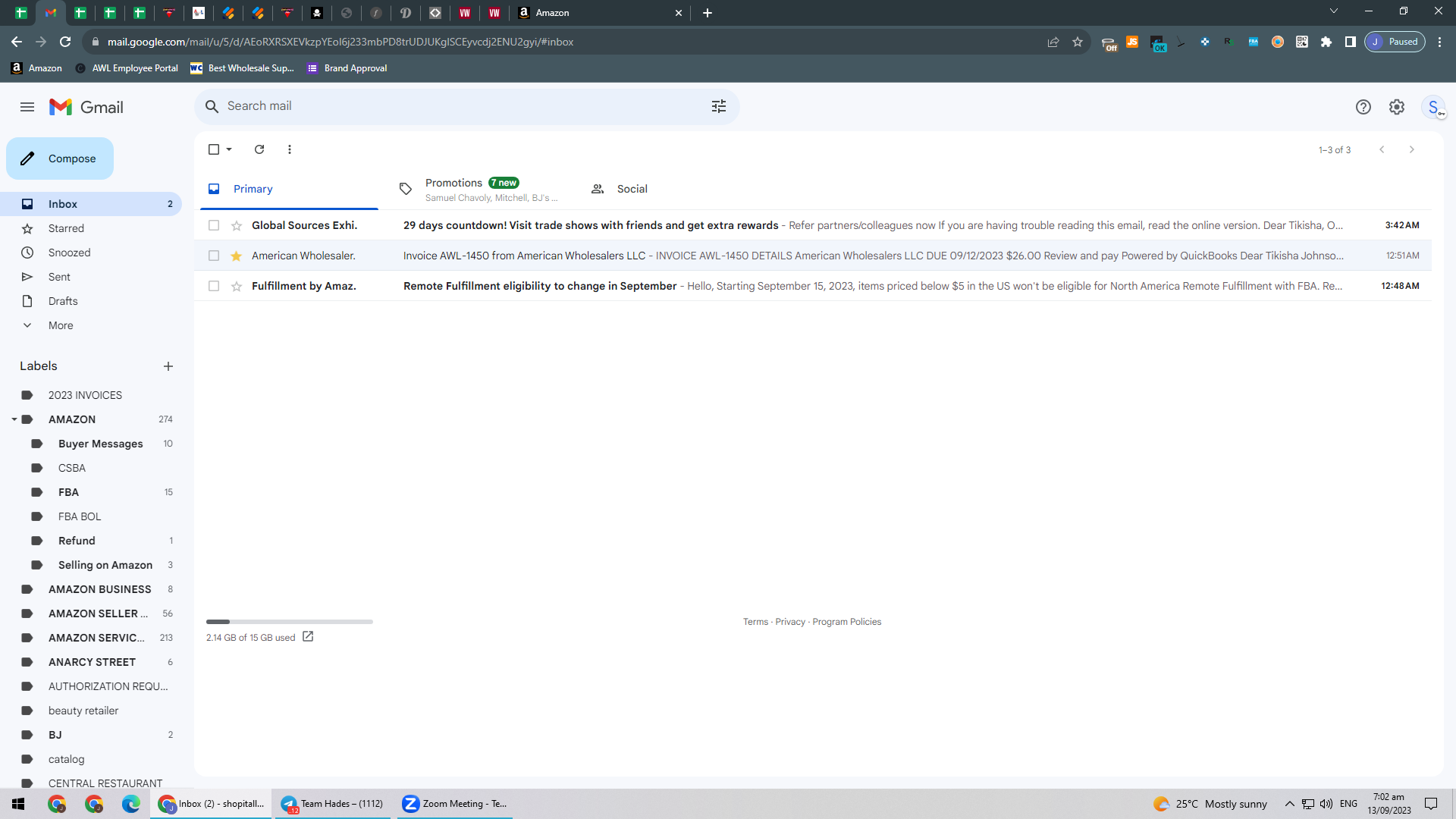Share this page from address bar

(1053, 42)
